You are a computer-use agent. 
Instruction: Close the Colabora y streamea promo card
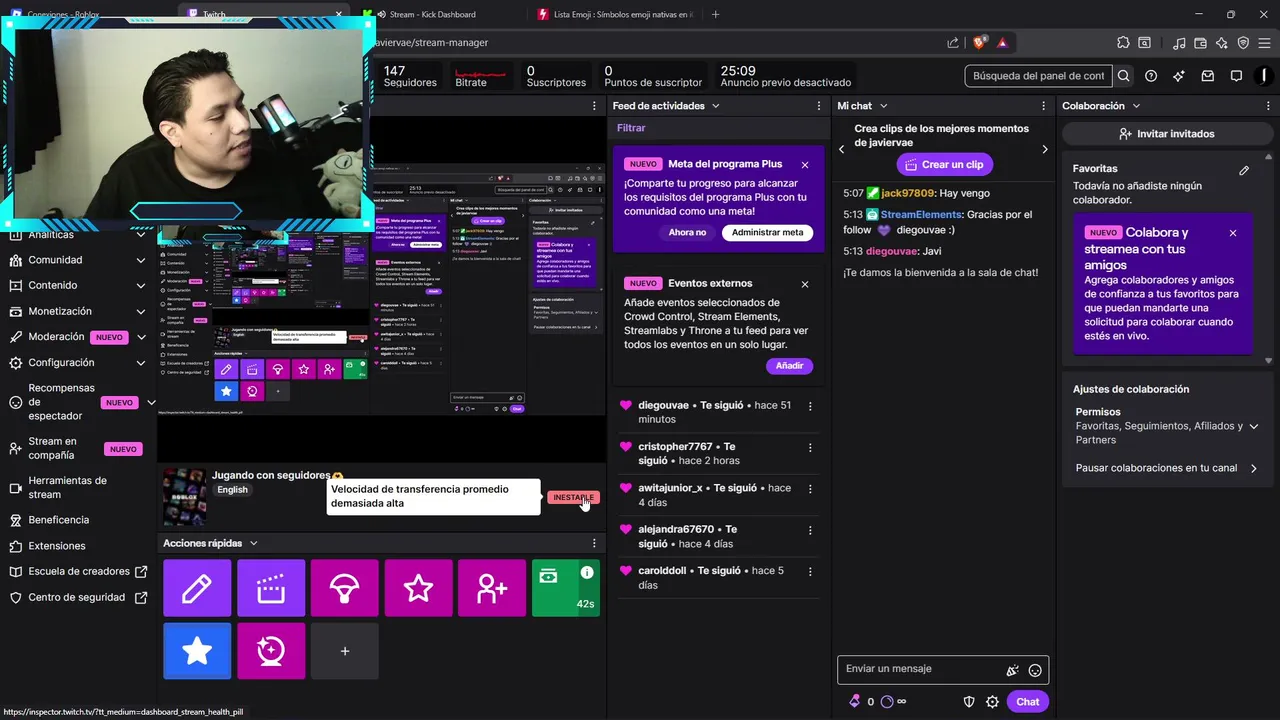[1232, 233]
